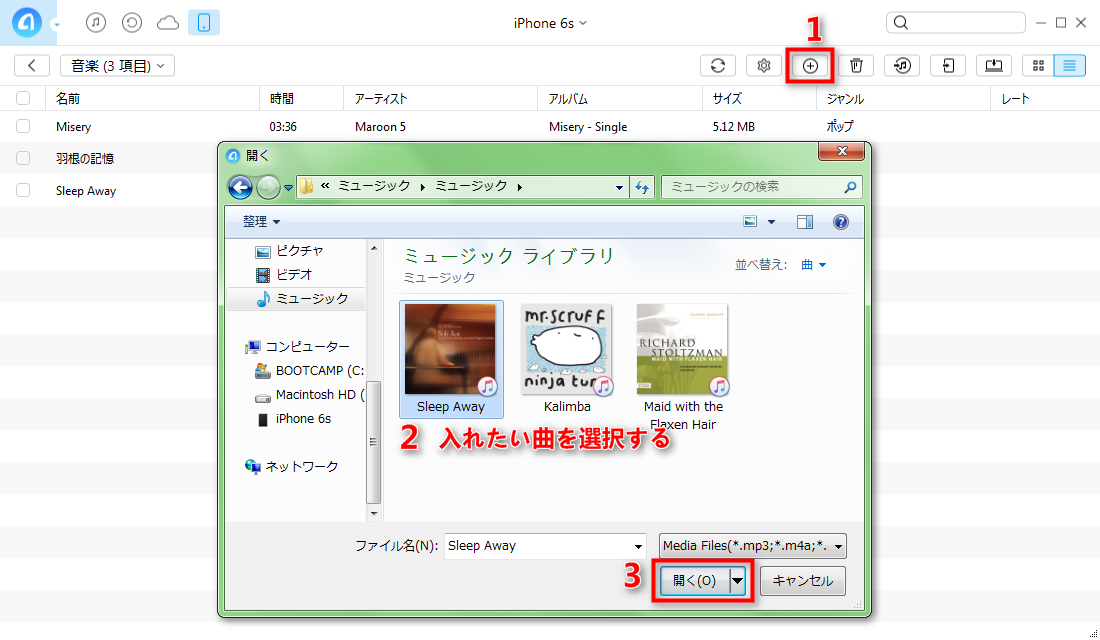The image size is (1100, 640).
Task: Click the sidebar scrollbar thumb
Action: coord(373,442)
